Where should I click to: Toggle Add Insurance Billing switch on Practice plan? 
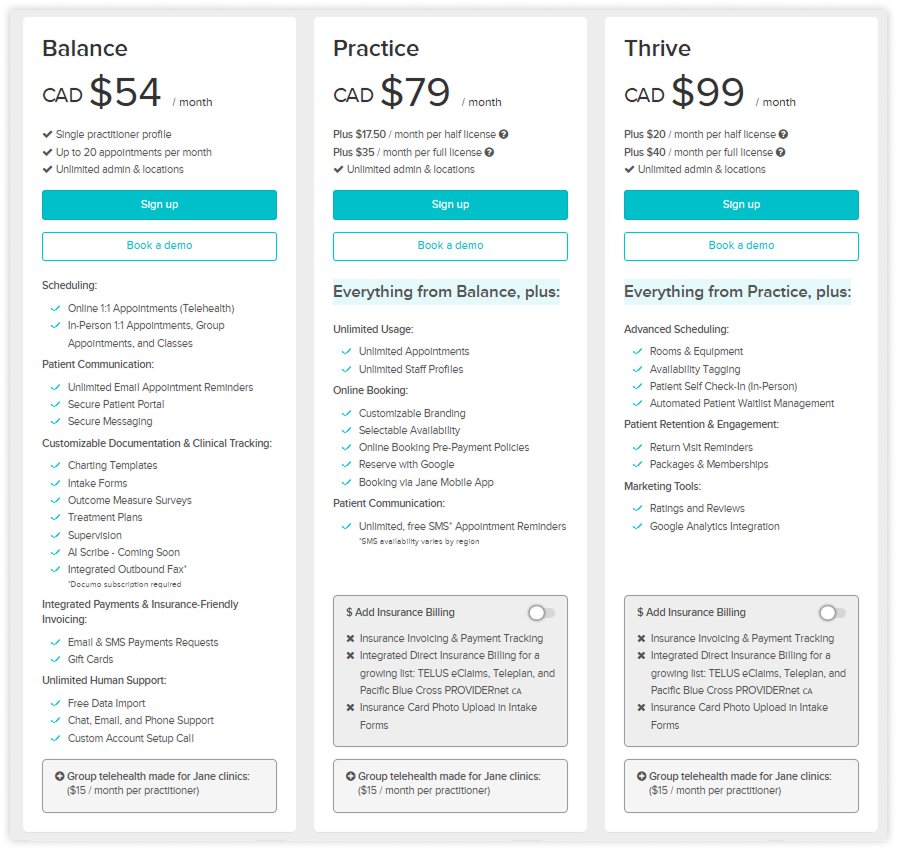(541, 612)
